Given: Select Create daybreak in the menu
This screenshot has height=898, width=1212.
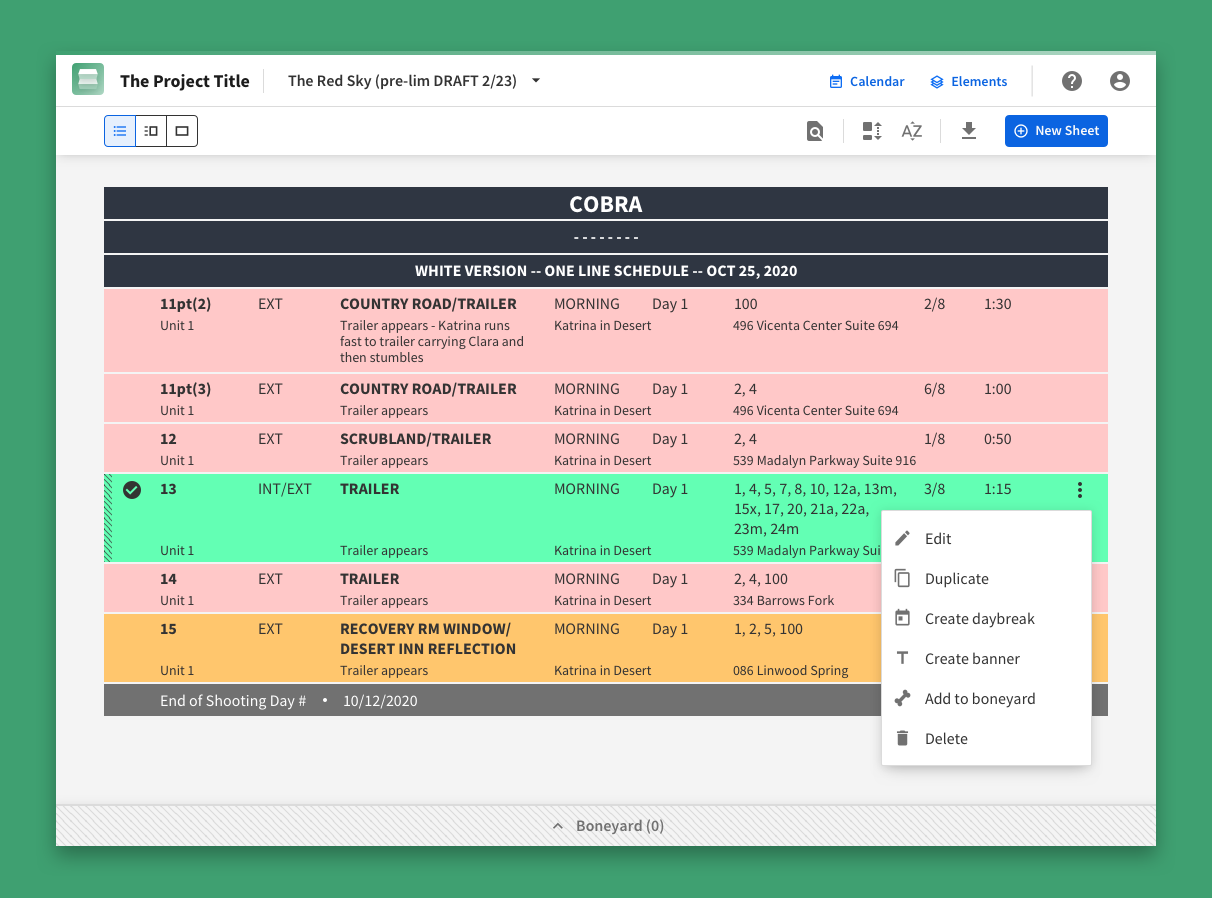Looking at the screenshot, I should [979, 619].
